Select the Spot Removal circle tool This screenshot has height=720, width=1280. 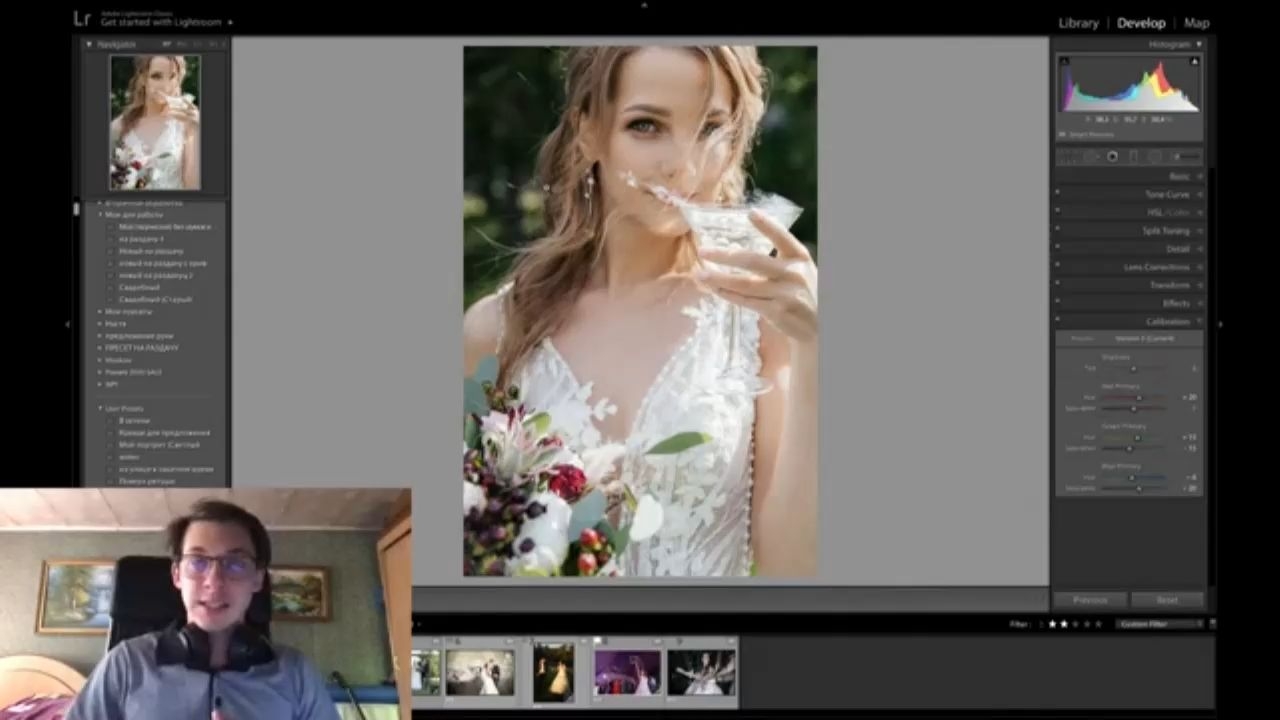pos(1090,157)
